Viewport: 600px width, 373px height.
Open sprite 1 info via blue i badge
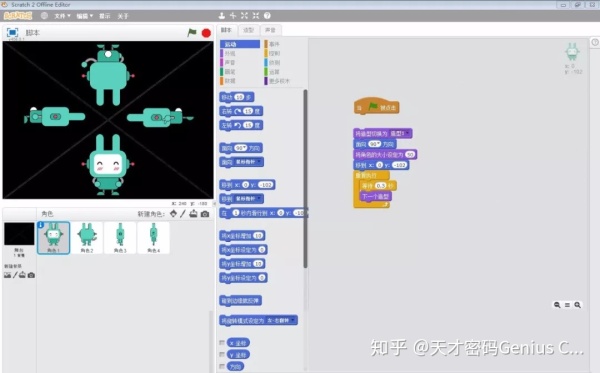point(41,225)
